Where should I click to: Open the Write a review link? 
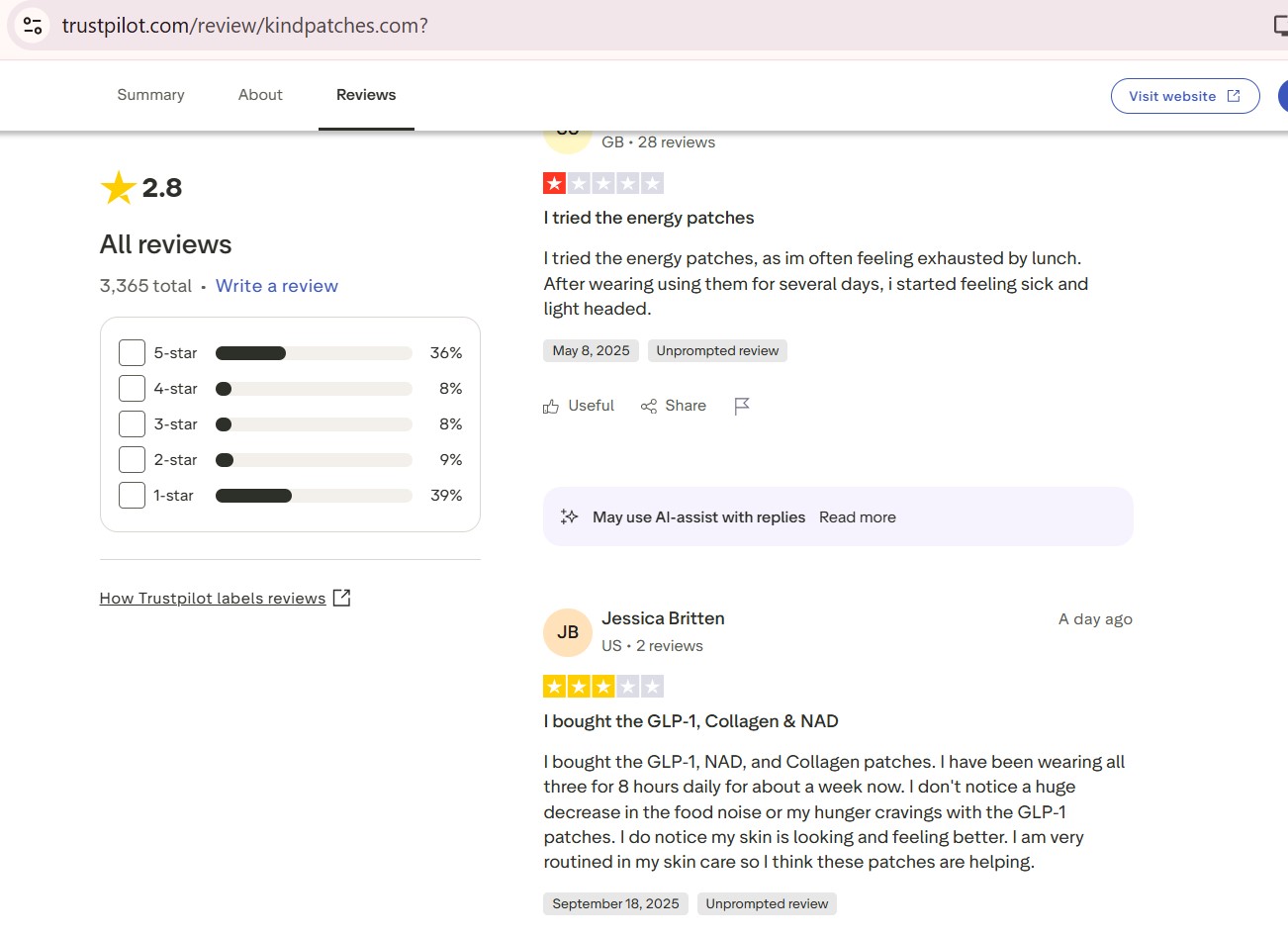click(x=276, y=286)
